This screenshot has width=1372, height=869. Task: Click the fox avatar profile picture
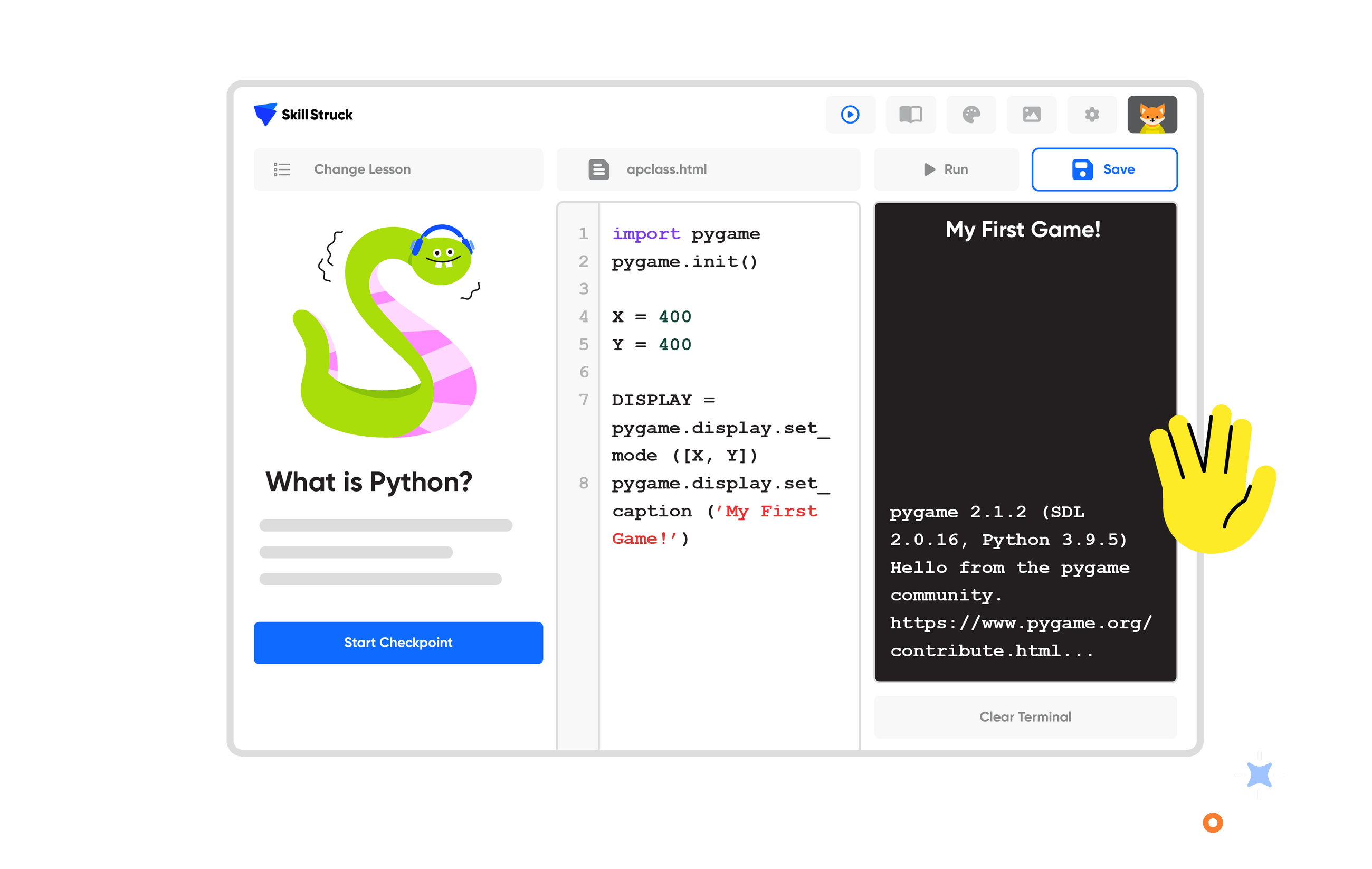[1151, 115]
